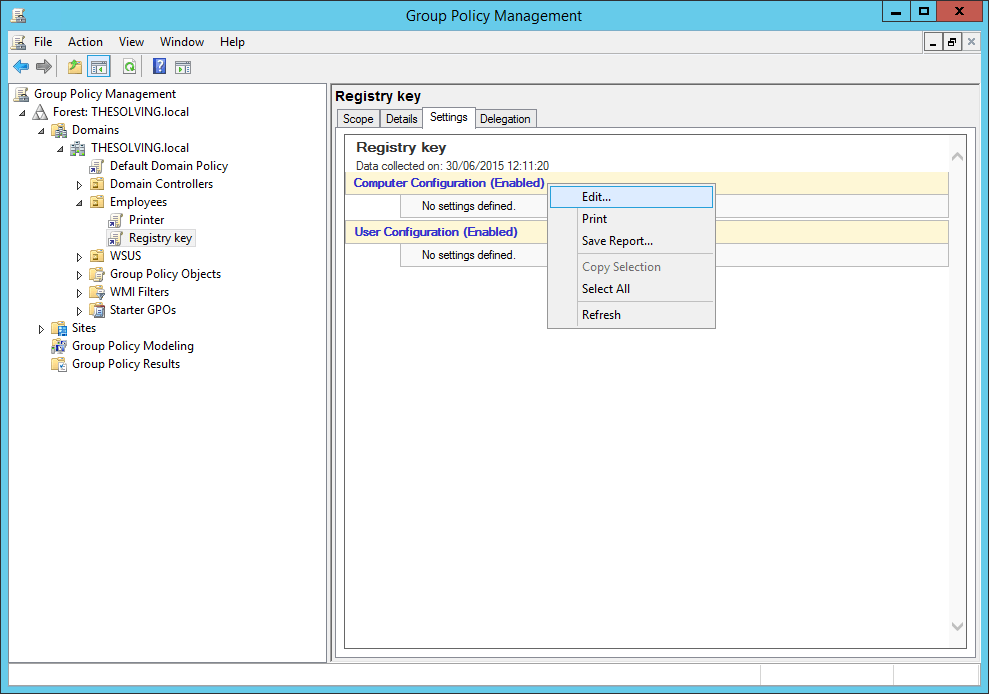Click the Back navigation arrow
The height and width of the screenshot is (694, 989).
(21, 66)
